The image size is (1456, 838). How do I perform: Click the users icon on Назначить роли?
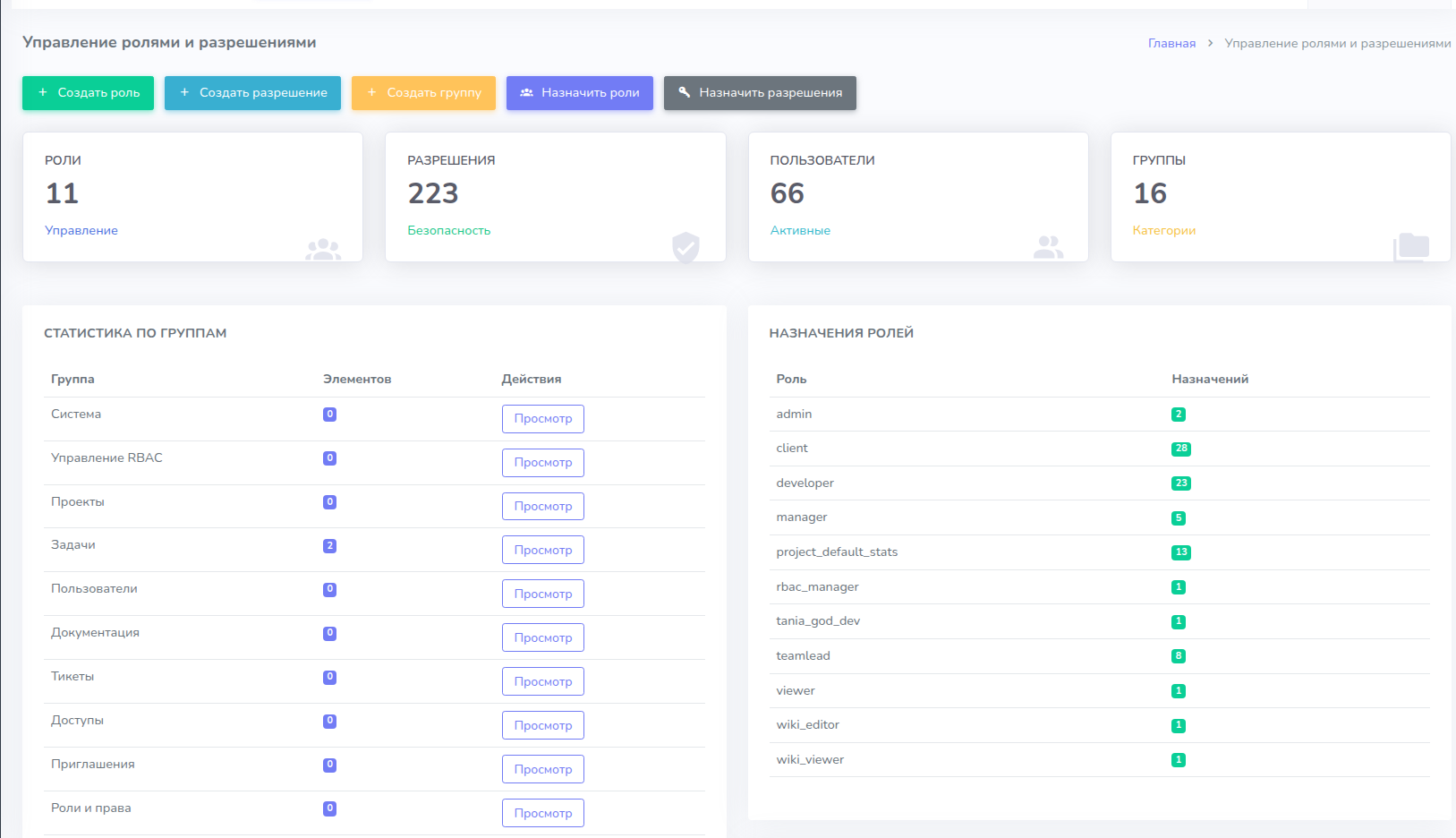526,92
